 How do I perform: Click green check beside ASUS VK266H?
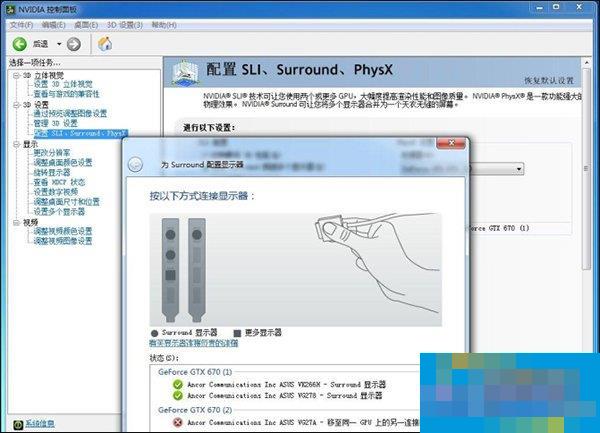pyautogui.click(x=178, y=384)
